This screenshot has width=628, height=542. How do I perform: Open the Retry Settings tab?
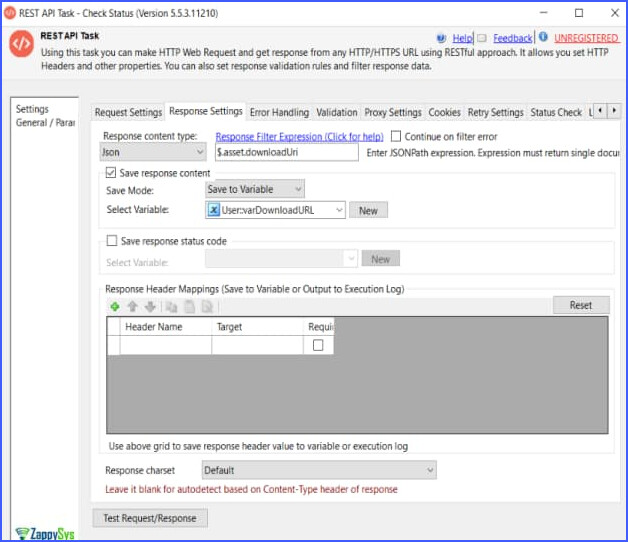point(496,113)
